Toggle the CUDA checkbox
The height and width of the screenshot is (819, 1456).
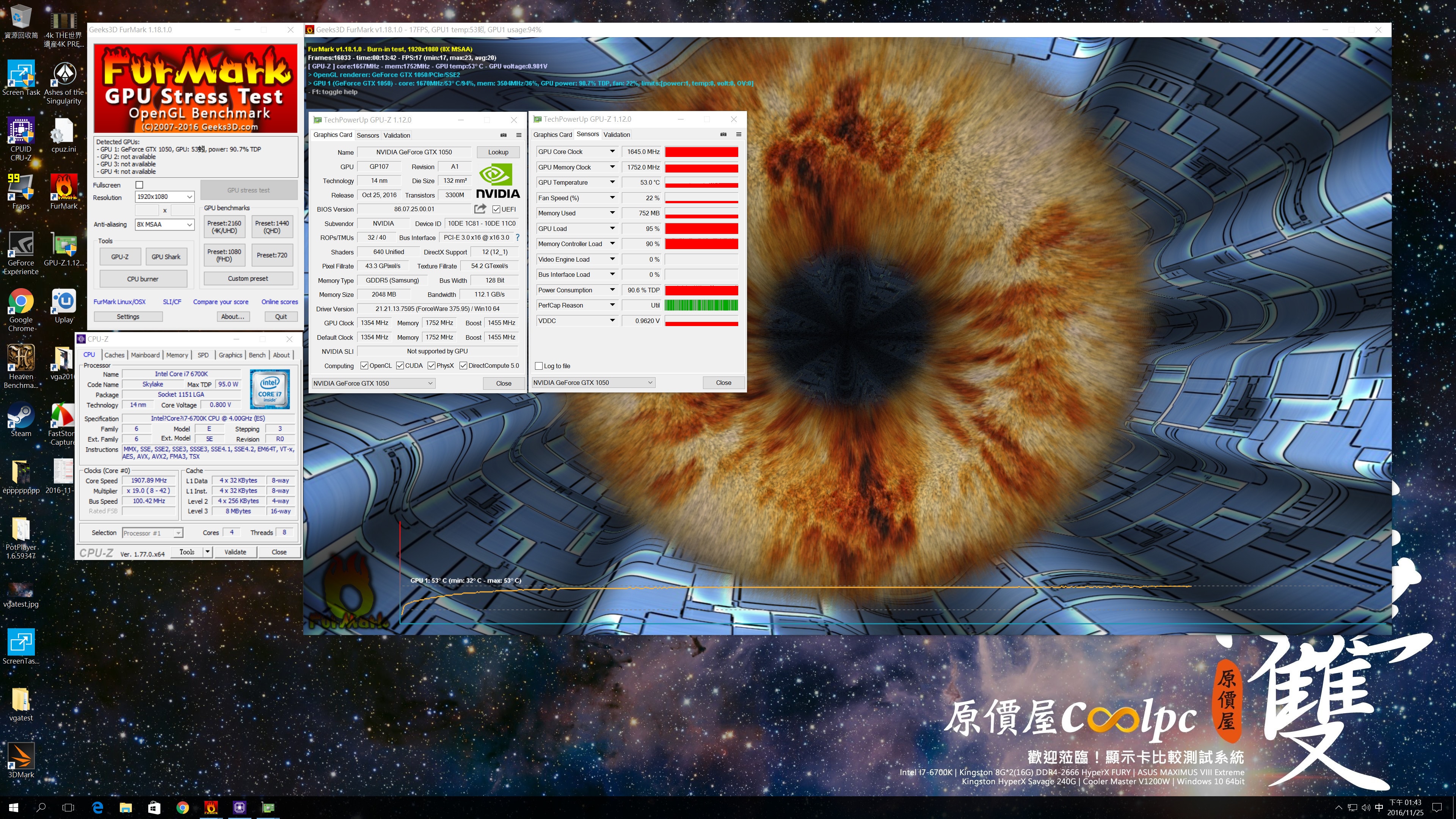(400, 366)
